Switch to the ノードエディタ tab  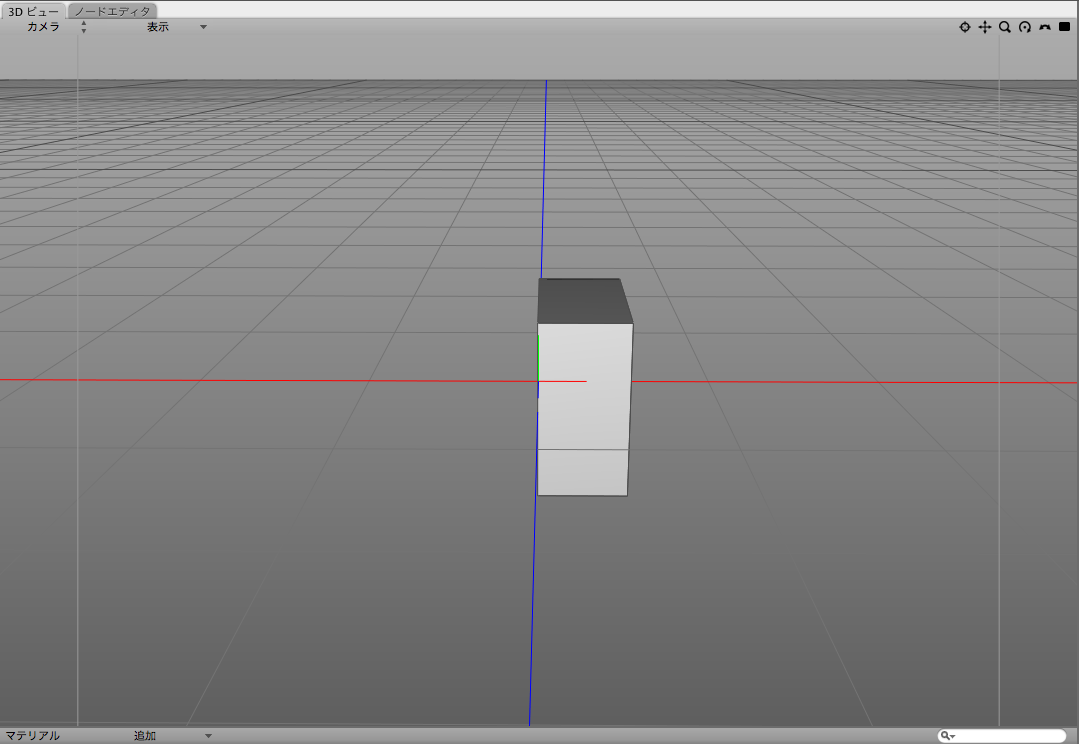(112, 11)
